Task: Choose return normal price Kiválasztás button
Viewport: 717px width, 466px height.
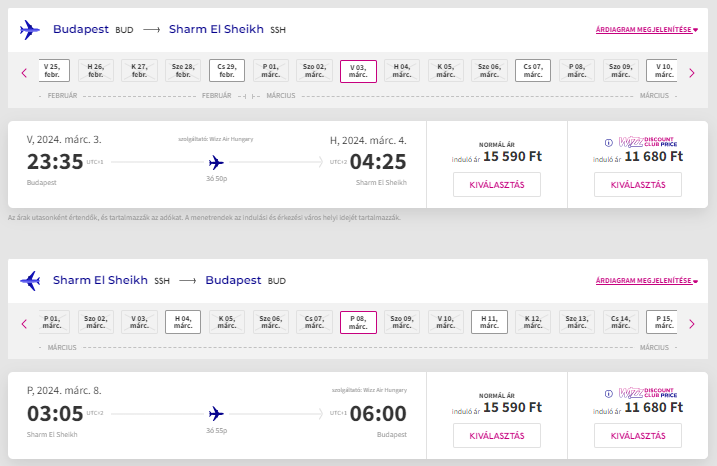Action: (496, 436)
